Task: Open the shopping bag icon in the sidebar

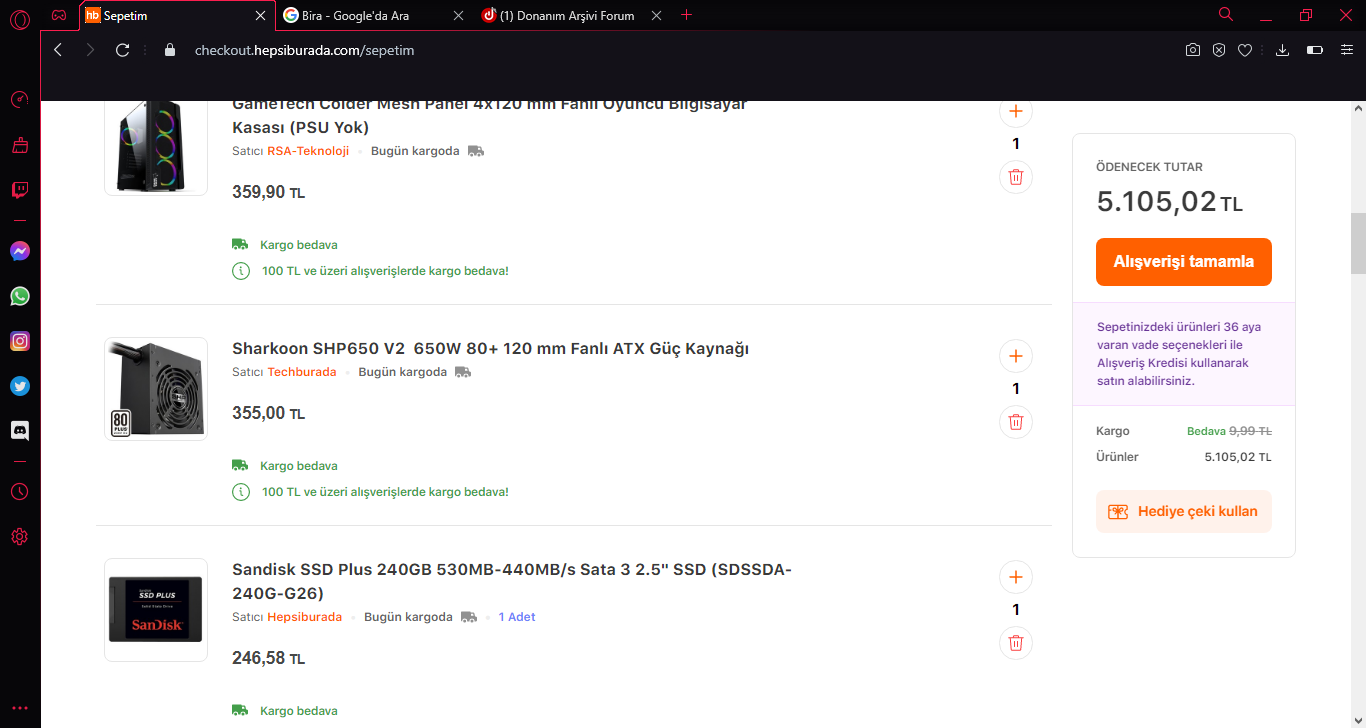Action: 19,145
